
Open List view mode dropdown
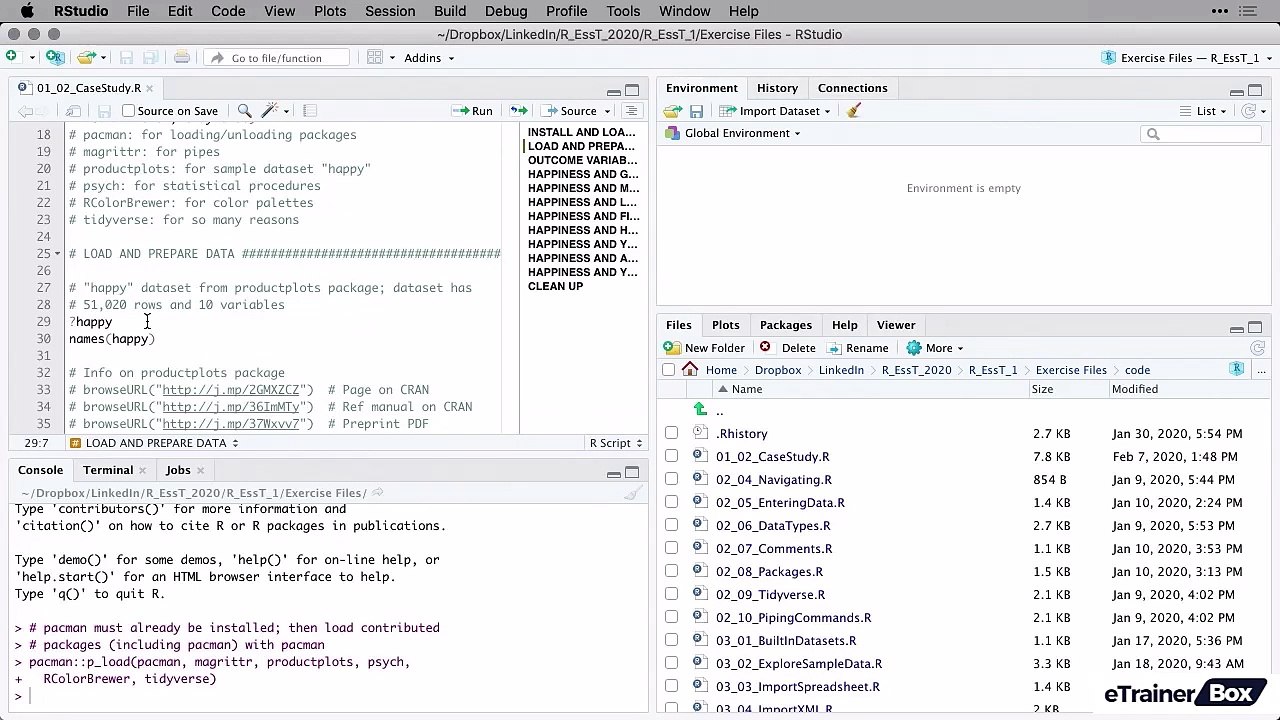[1203, 111]
